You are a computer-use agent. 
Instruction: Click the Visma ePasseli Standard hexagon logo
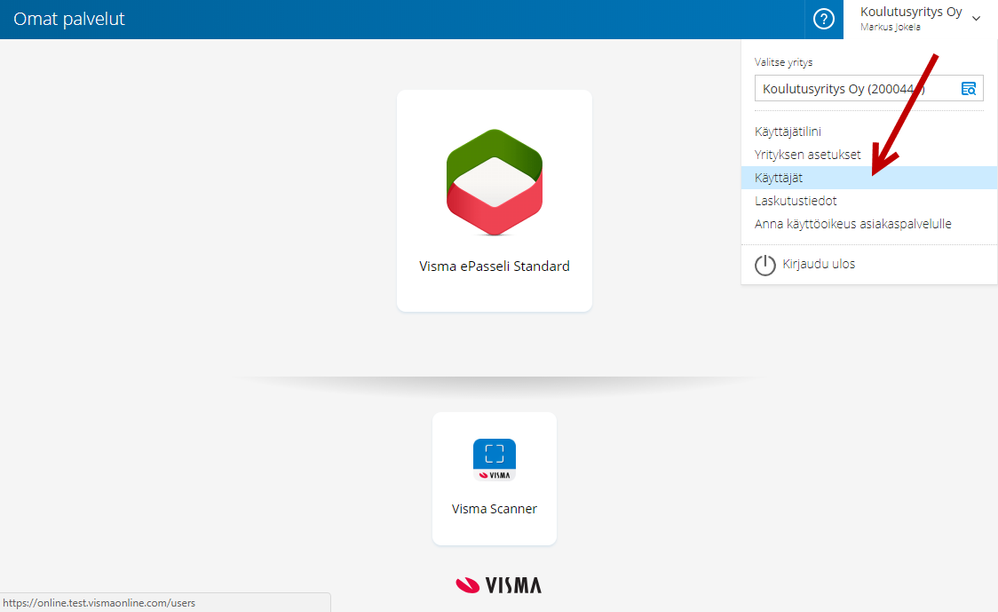pyautogui.click(x=495, y=183)
